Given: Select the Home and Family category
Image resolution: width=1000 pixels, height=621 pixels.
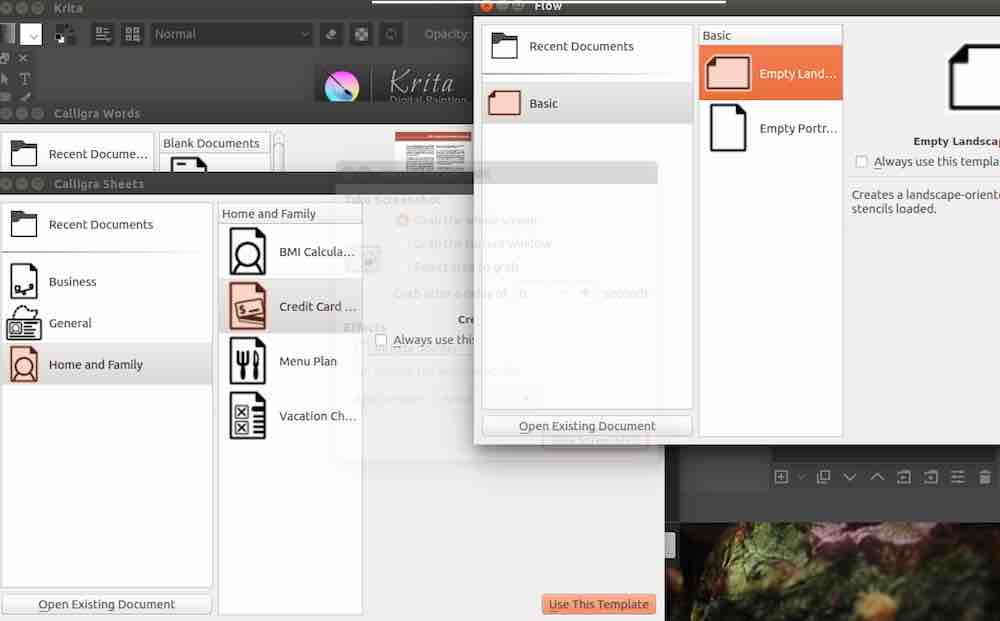Looking at the screenshot, I should [x=107, y=365].
